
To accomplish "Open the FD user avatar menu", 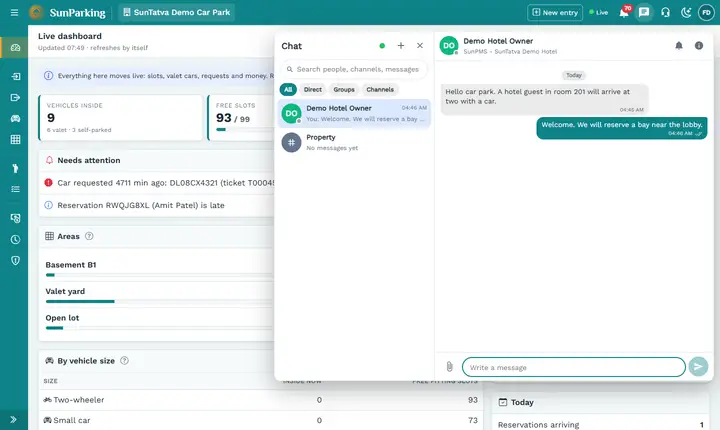I will point(706,12).
